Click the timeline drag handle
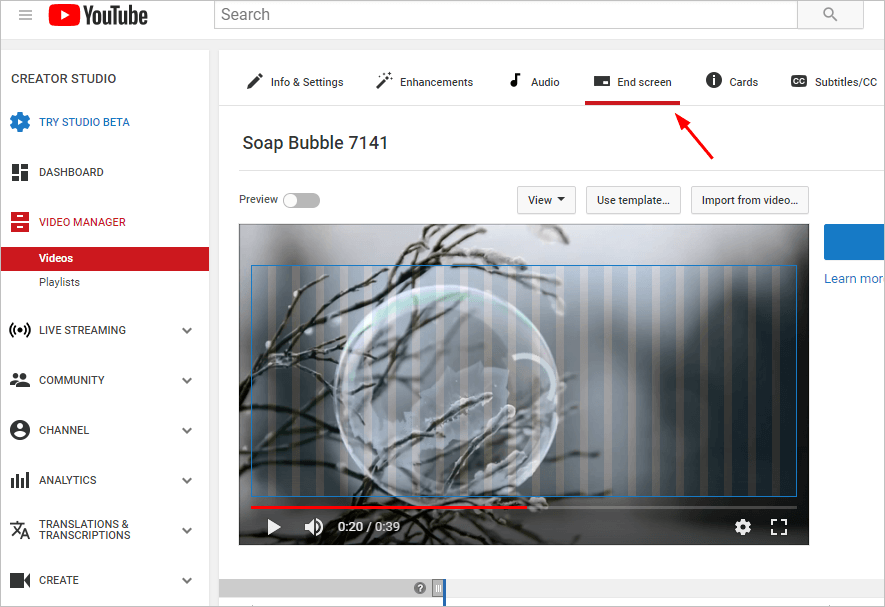Image resolution: width=885 pixels, height=607 pixels. point(438,588)
